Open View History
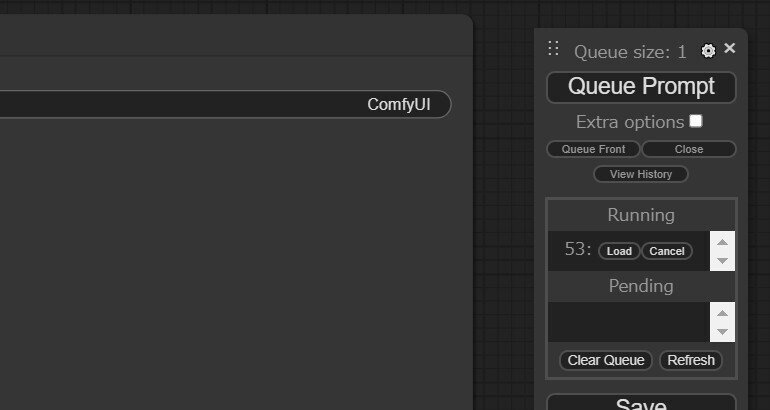The width and height of the screenshot is (770, 410). (641, 174)
